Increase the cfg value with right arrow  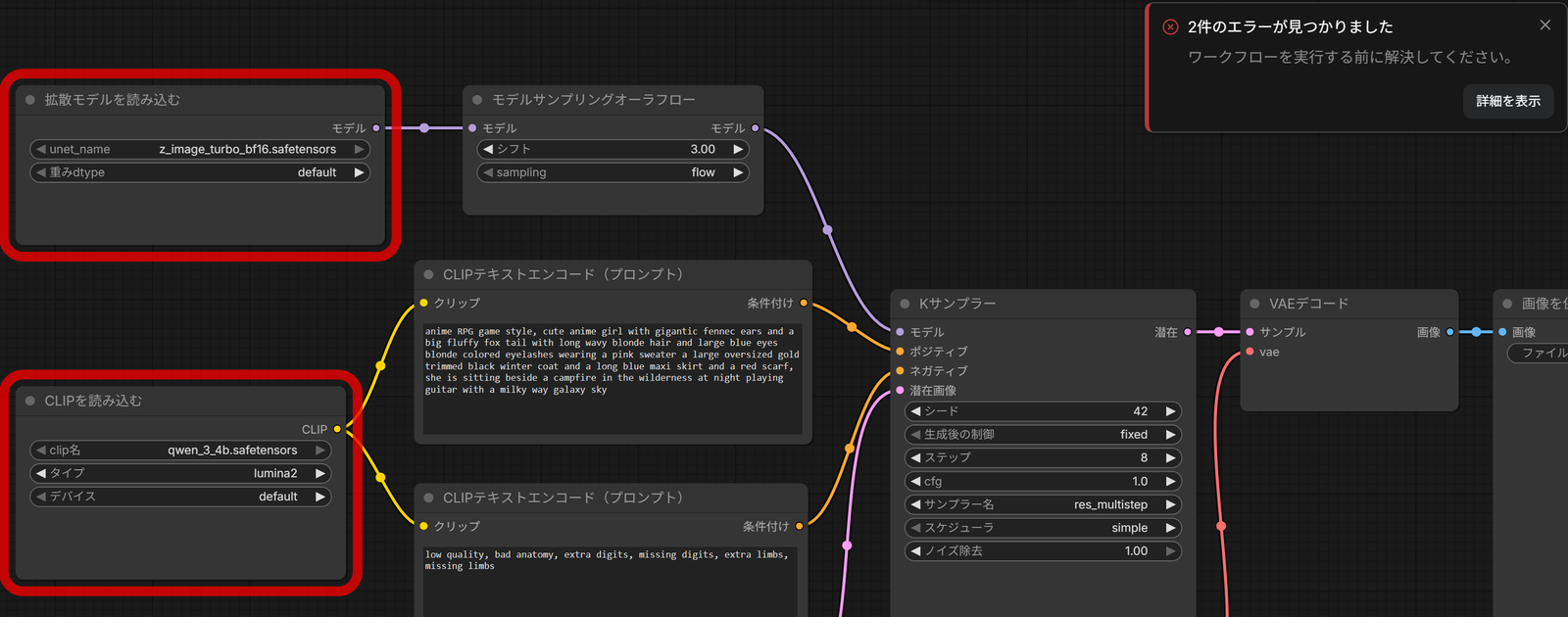tap(1170, 481)
